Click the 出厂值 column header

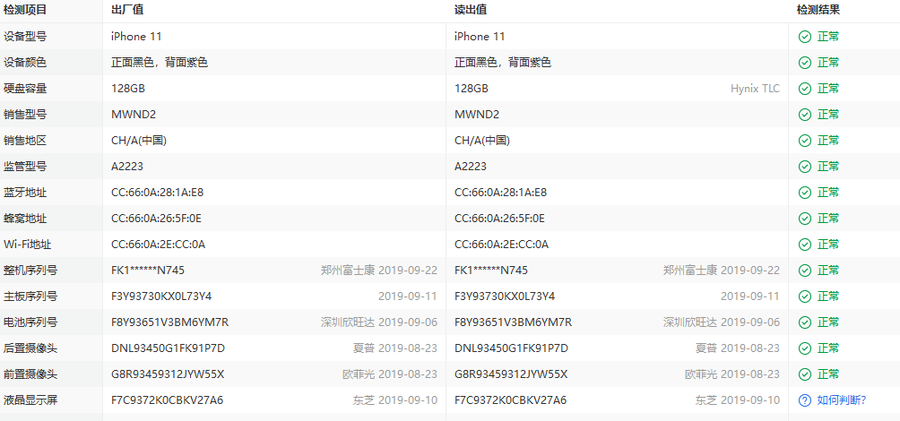click(x=127, y=10)
